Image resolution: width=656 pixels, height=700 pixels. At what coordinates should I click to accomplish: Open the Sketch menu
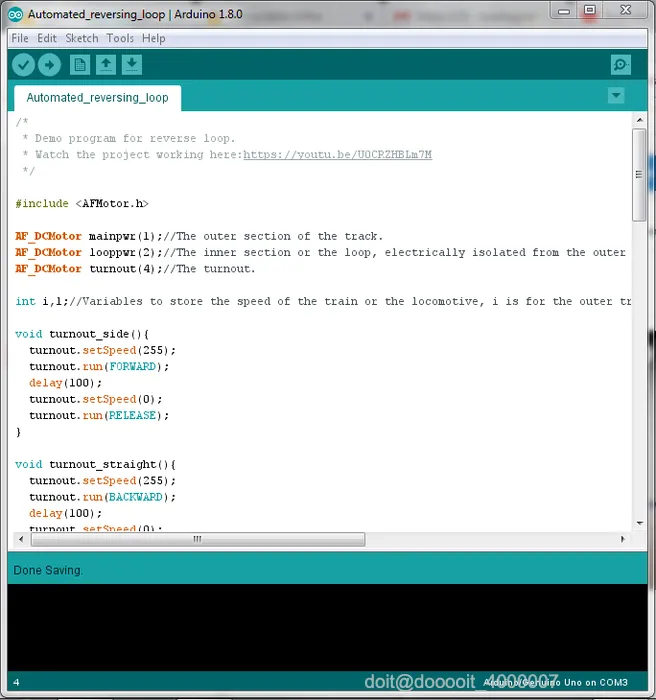tap(82, 38)
